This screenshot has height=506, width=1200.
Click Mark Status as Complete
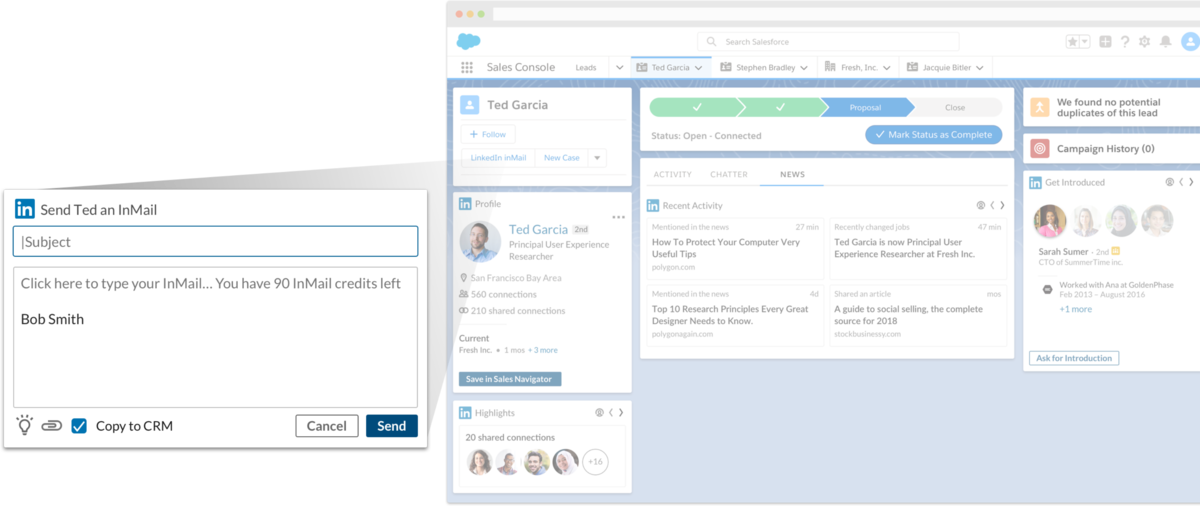tap(933, 134)
